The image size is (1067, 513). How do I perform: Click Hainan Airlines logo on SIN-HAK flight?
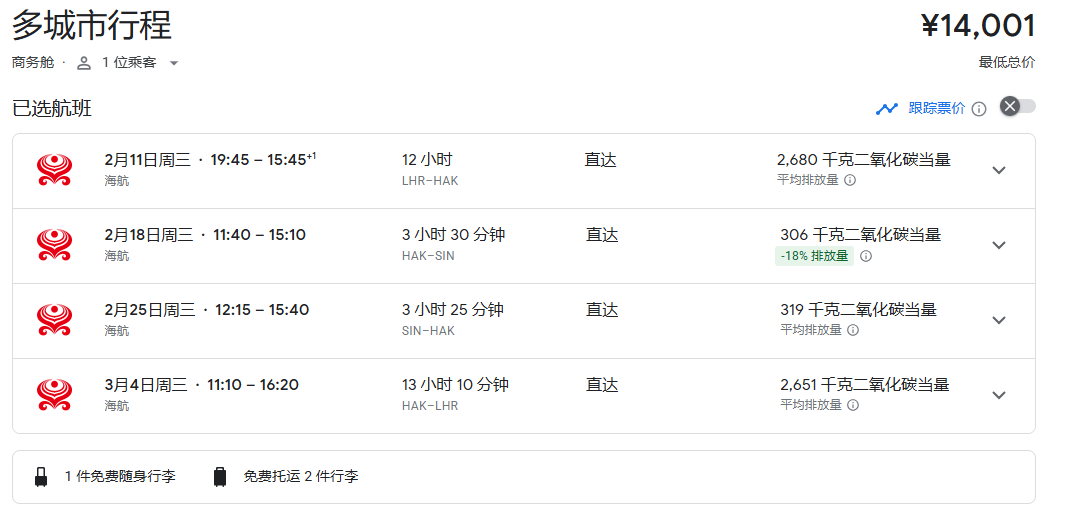click(54, 320)
